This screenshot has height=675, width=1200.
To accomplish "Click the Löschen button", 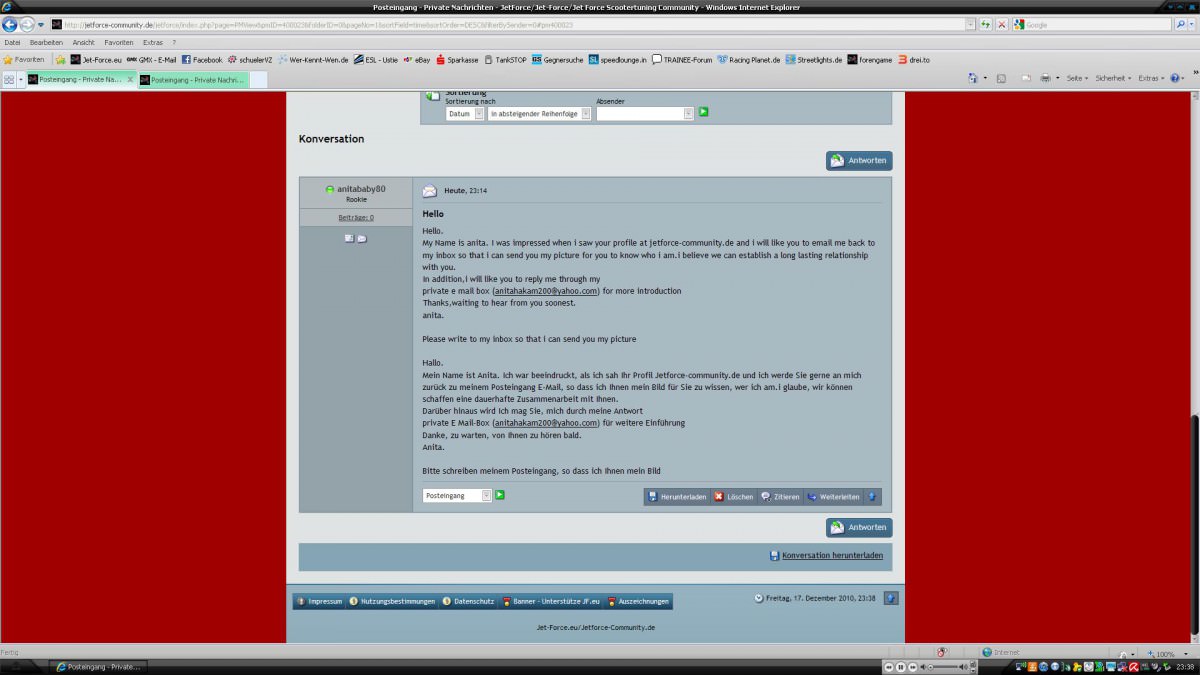I will point(734,496).
